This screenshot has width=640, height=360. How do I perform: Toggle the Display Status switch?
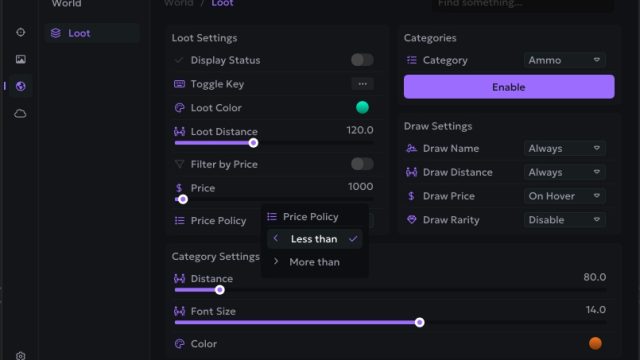(362, 60)
